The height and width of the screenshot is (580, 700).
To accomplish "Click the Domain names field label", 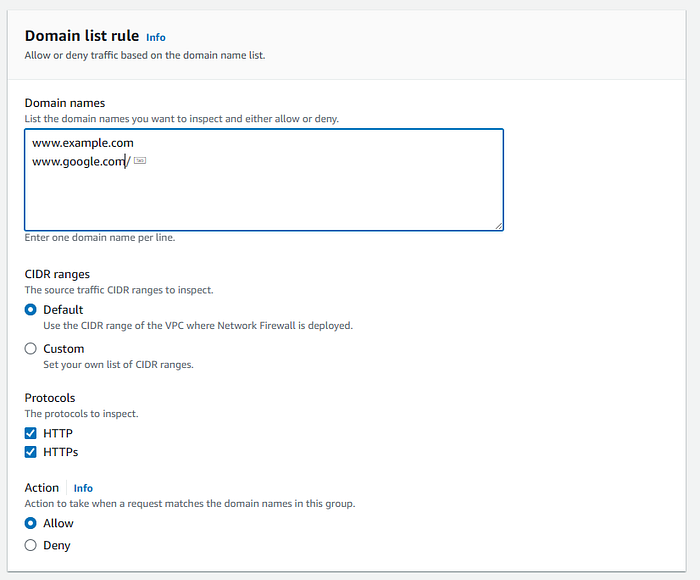I will pos(65,103).
